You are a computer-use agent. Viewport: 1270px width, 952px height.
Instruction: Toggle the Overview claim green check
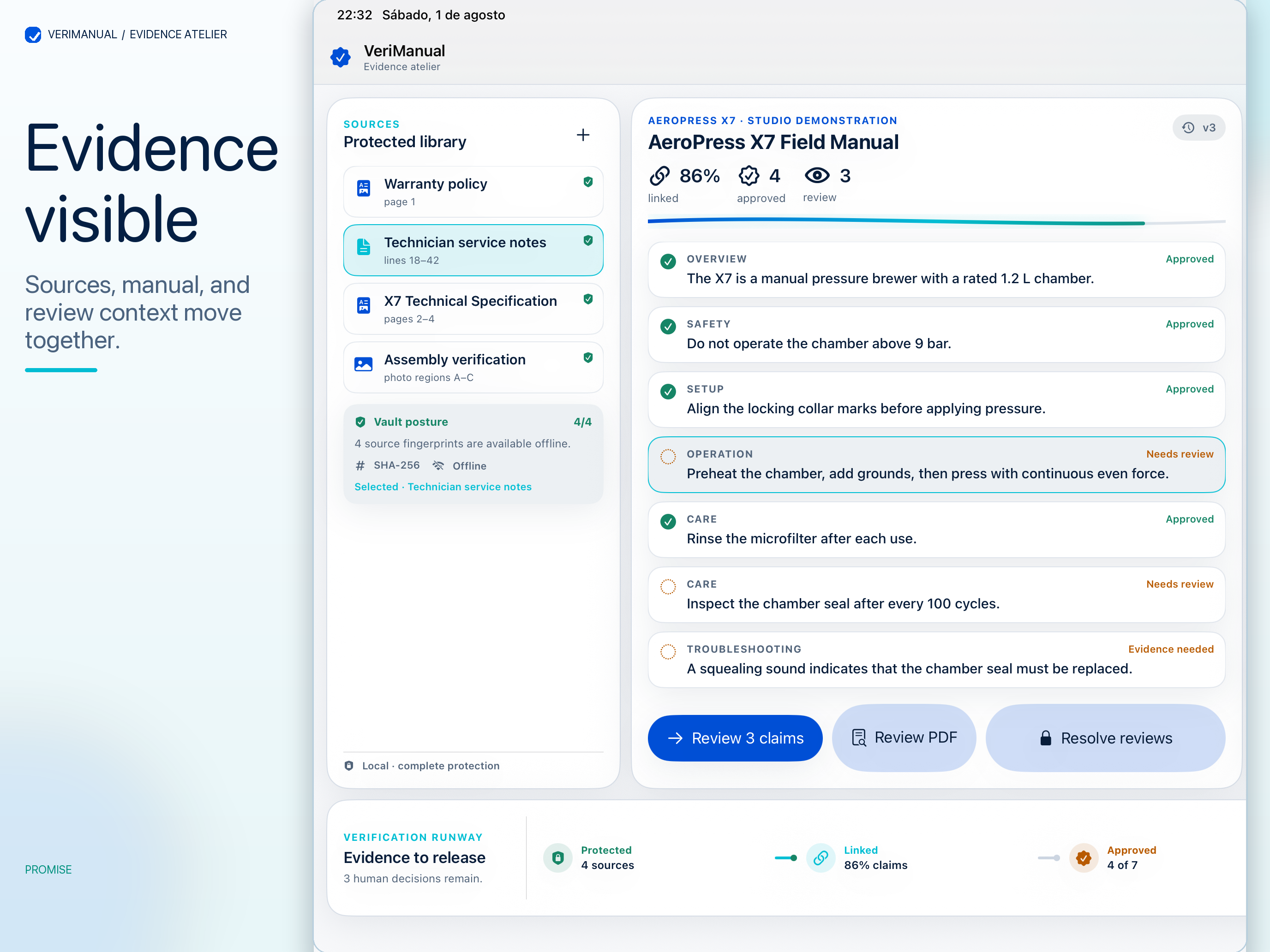(668, 262)
